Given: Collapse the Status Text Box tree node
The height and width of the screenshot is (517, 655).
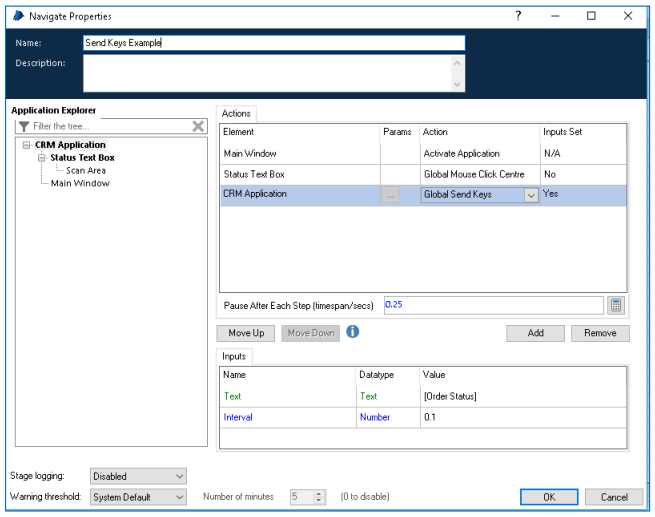Looking at the screenshot, I should pyautogui.click(x=41, y=158).
